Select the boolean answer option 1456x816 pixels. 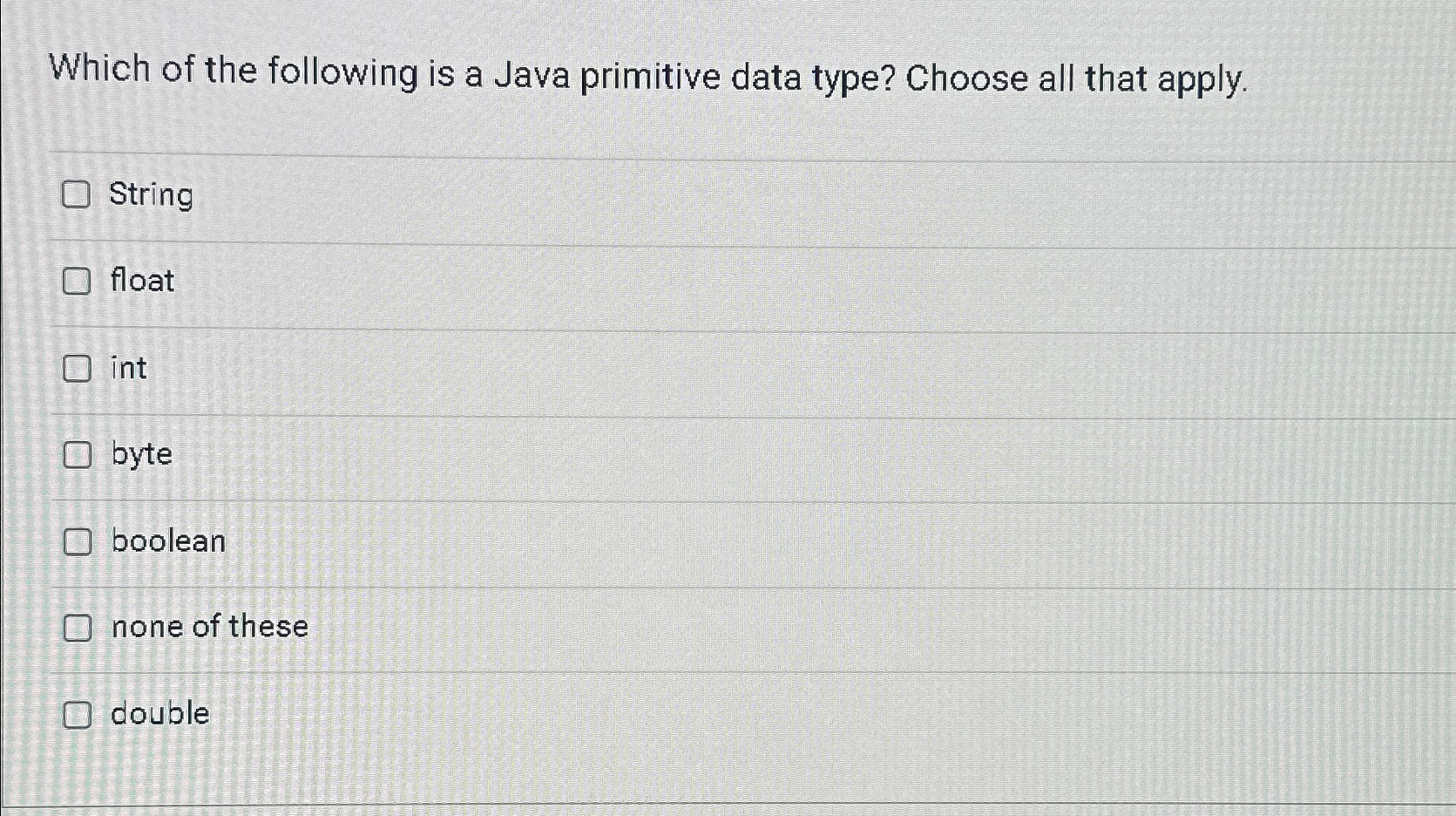[167, 541]
